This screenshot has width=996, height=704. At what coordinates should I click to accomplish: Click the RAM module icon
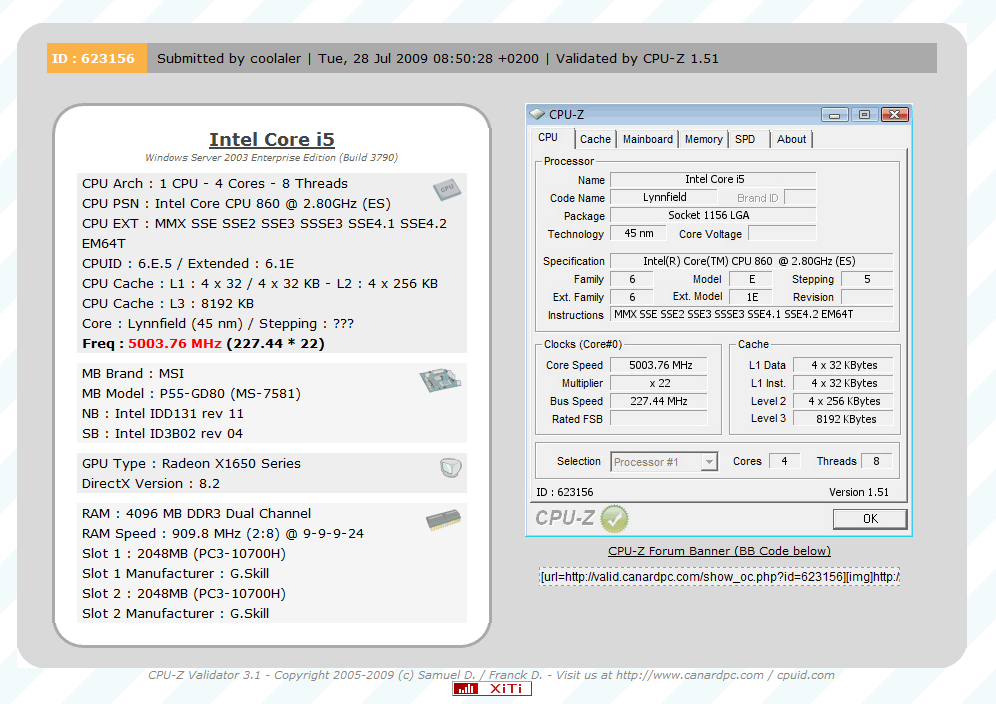[443, 519]
